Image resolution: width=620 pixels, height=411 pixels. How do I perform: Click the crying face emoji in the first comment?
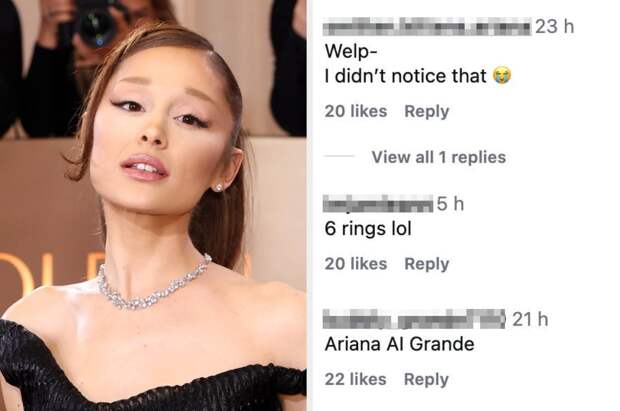click(x=502, y=76)
